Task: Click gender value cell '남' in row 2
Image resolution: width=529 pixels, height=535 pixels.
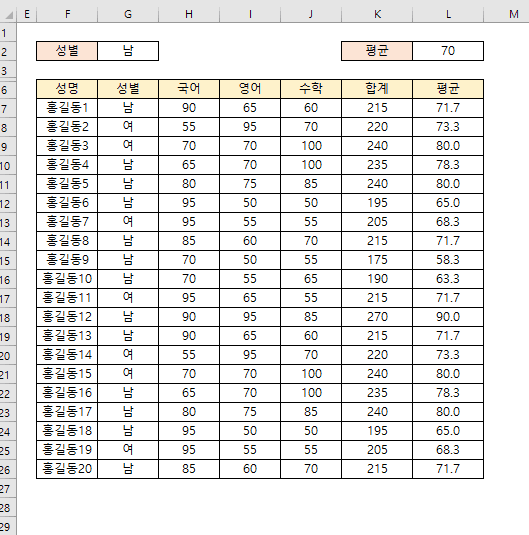Action: click(128, 51)
